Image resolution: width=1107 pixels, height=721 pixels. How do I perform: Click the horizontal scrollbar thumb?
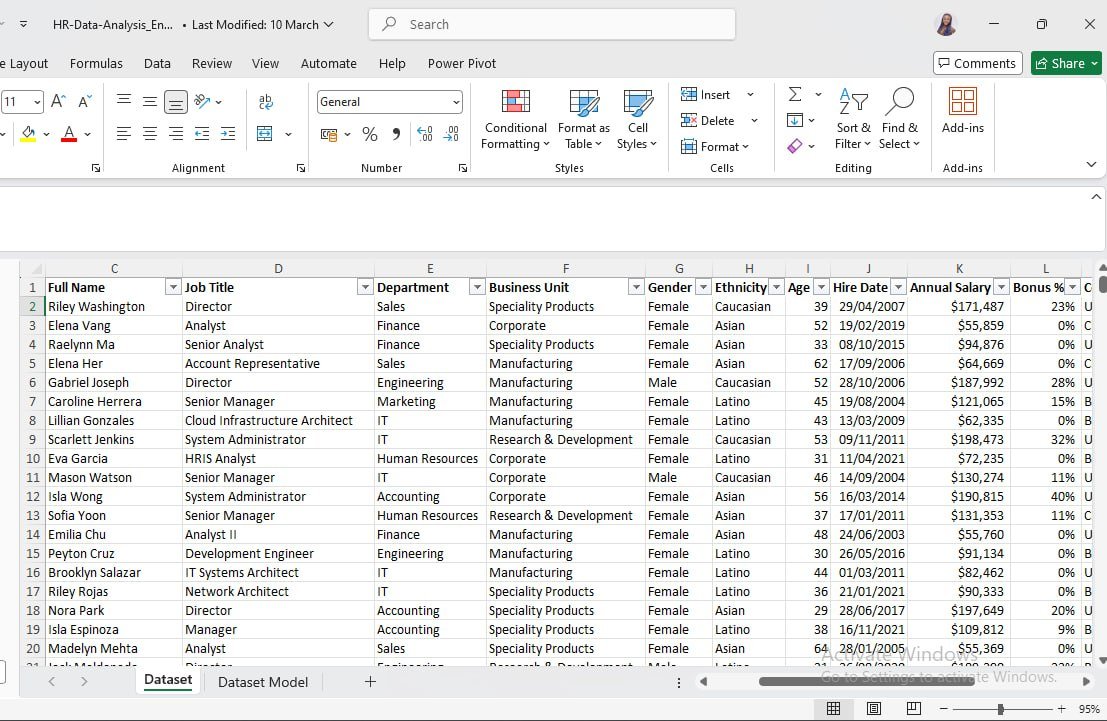[866, 681]
